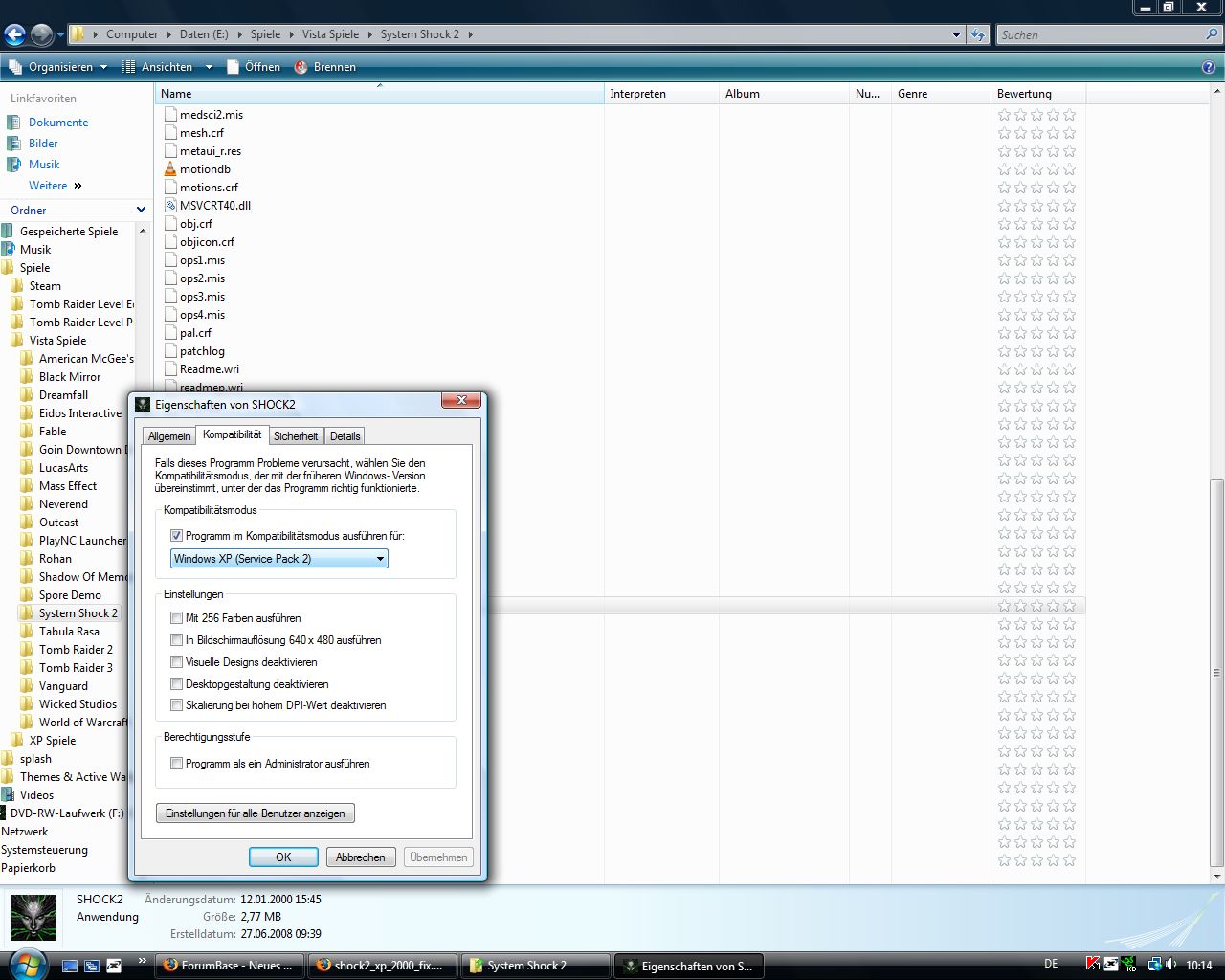
Task: Rate patchlog with one star
Action: coord(1004,351)
